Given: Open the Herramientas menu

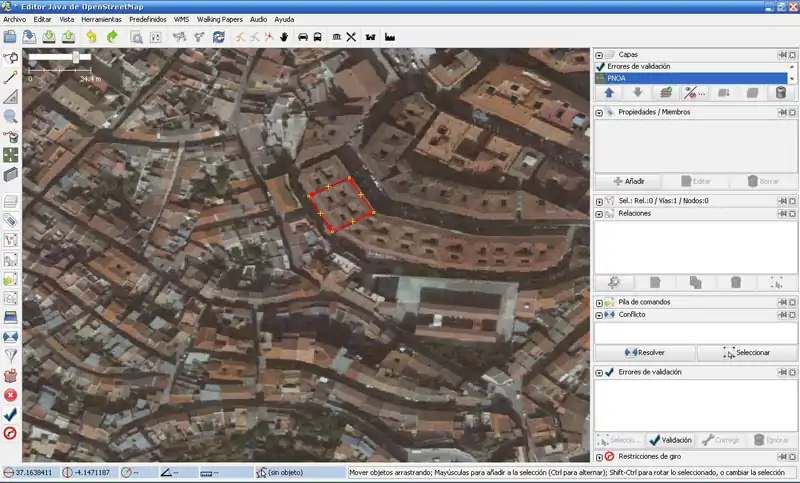Looking at the screenshot, I should click(101, 19).
